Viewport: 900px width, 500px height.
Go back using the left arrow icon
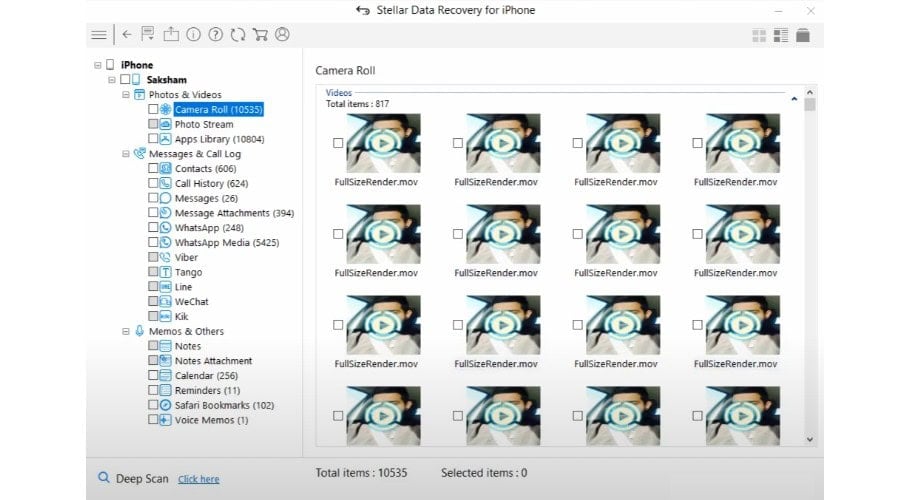point(127,34)
